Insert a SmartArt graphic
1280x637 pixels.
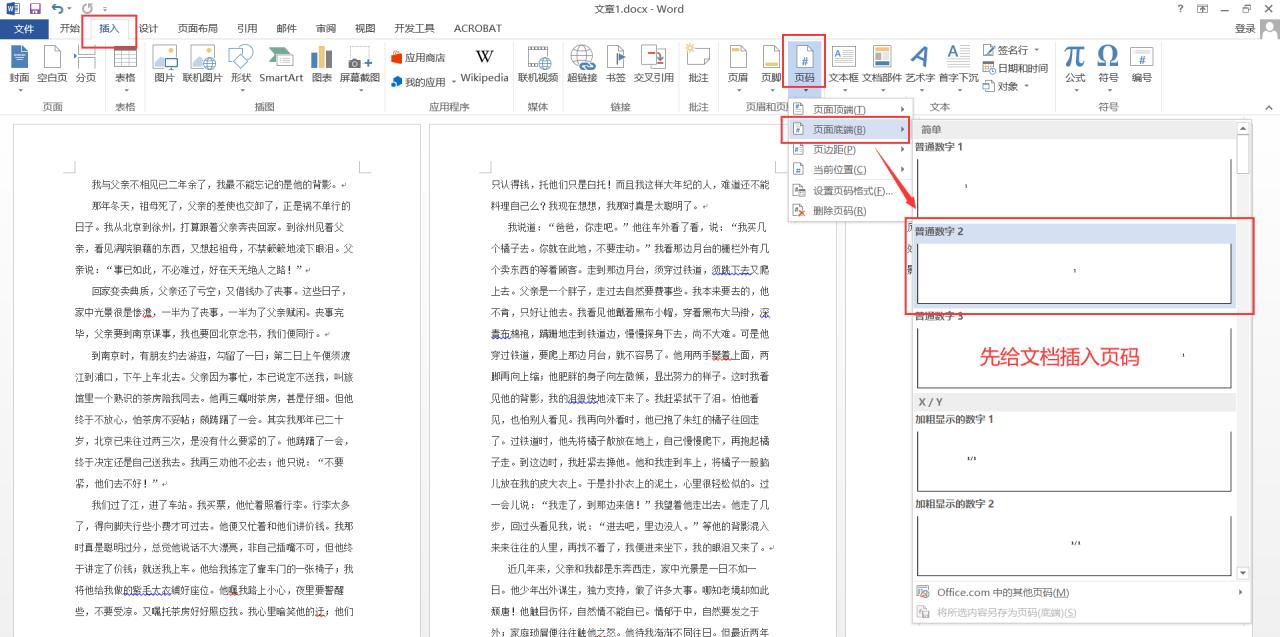point(281,66)
